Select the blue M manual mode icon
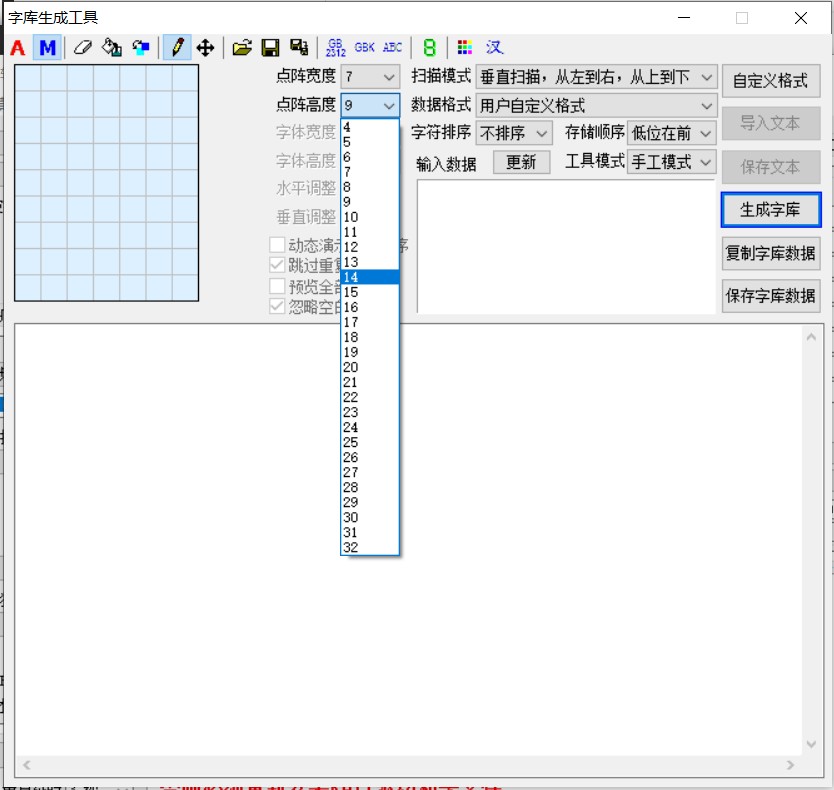This screenshot has height=790, width=834. point(47,48)
